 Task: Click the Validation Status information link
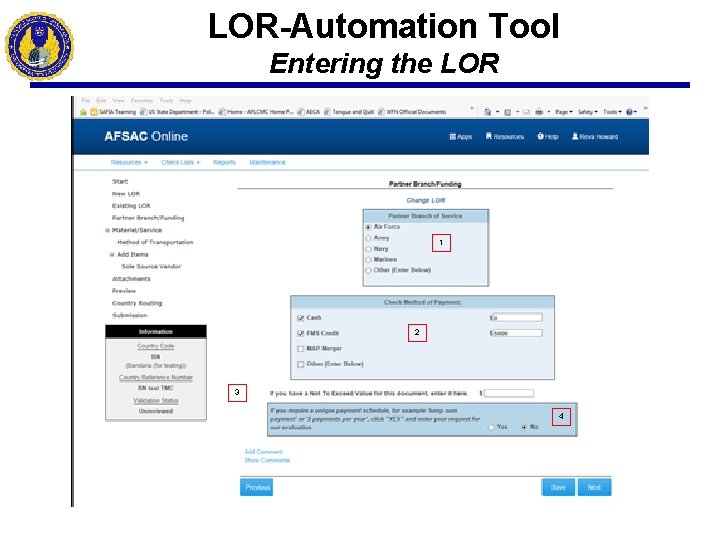pyautogui.click(x=156, y=400)
